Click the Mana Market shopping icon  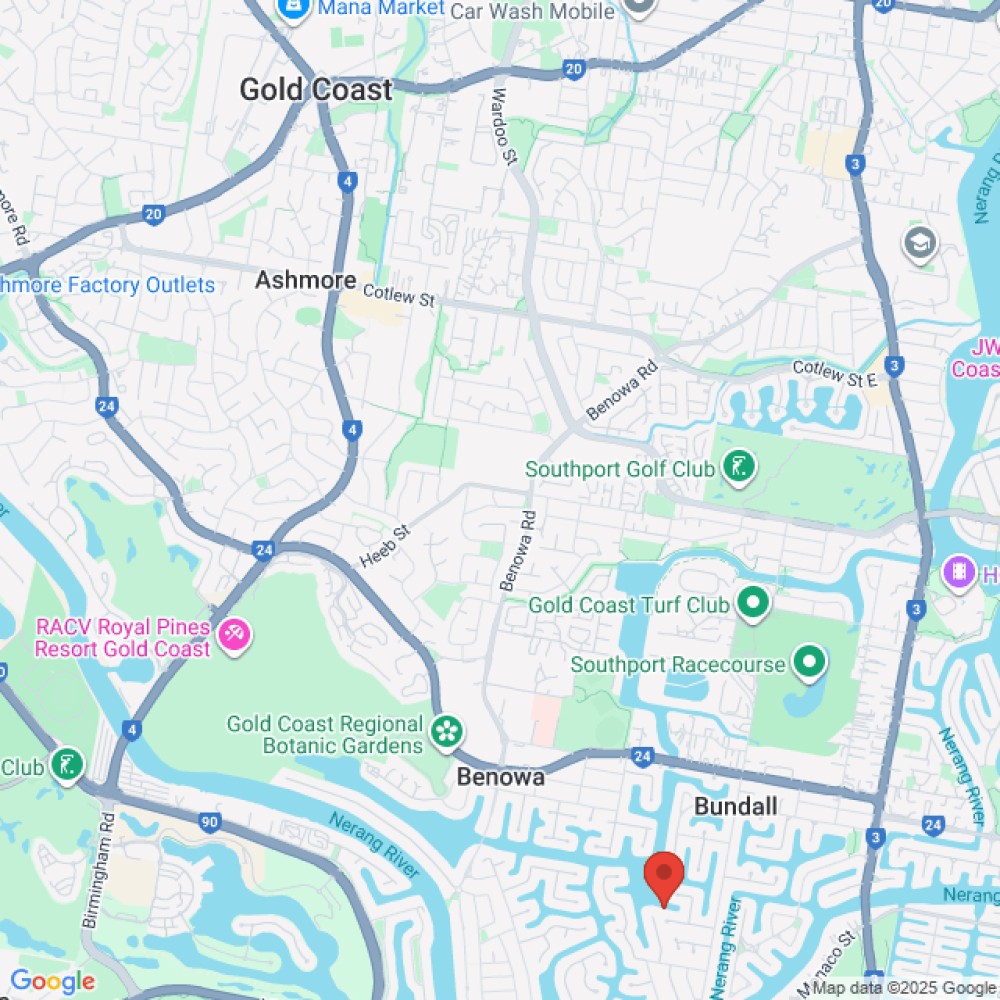[x=294, y=8]
